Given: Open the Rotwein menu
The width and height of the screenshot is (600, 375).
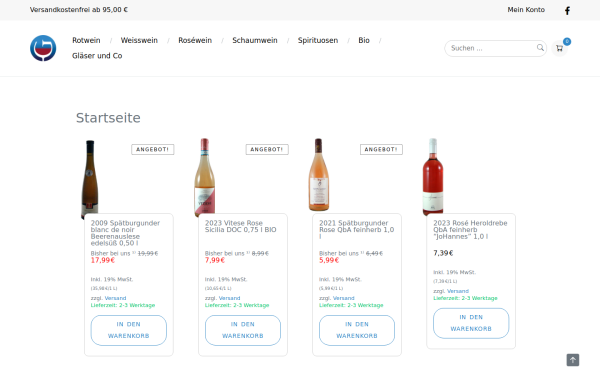Looking at the screenshot, I should coord(86,40).
